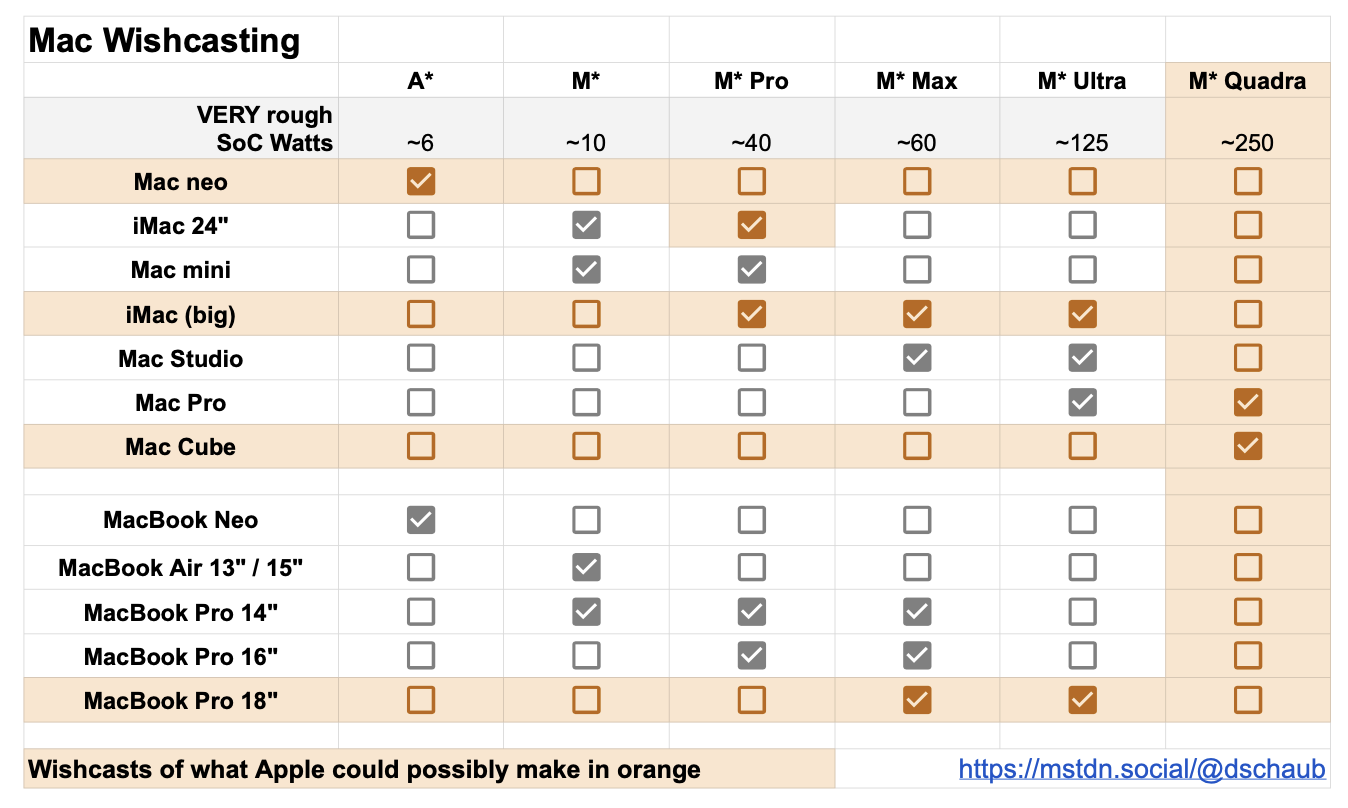
Task: Toggle iMac 24" M* Pro checkbox
Action: pos(751,226)
